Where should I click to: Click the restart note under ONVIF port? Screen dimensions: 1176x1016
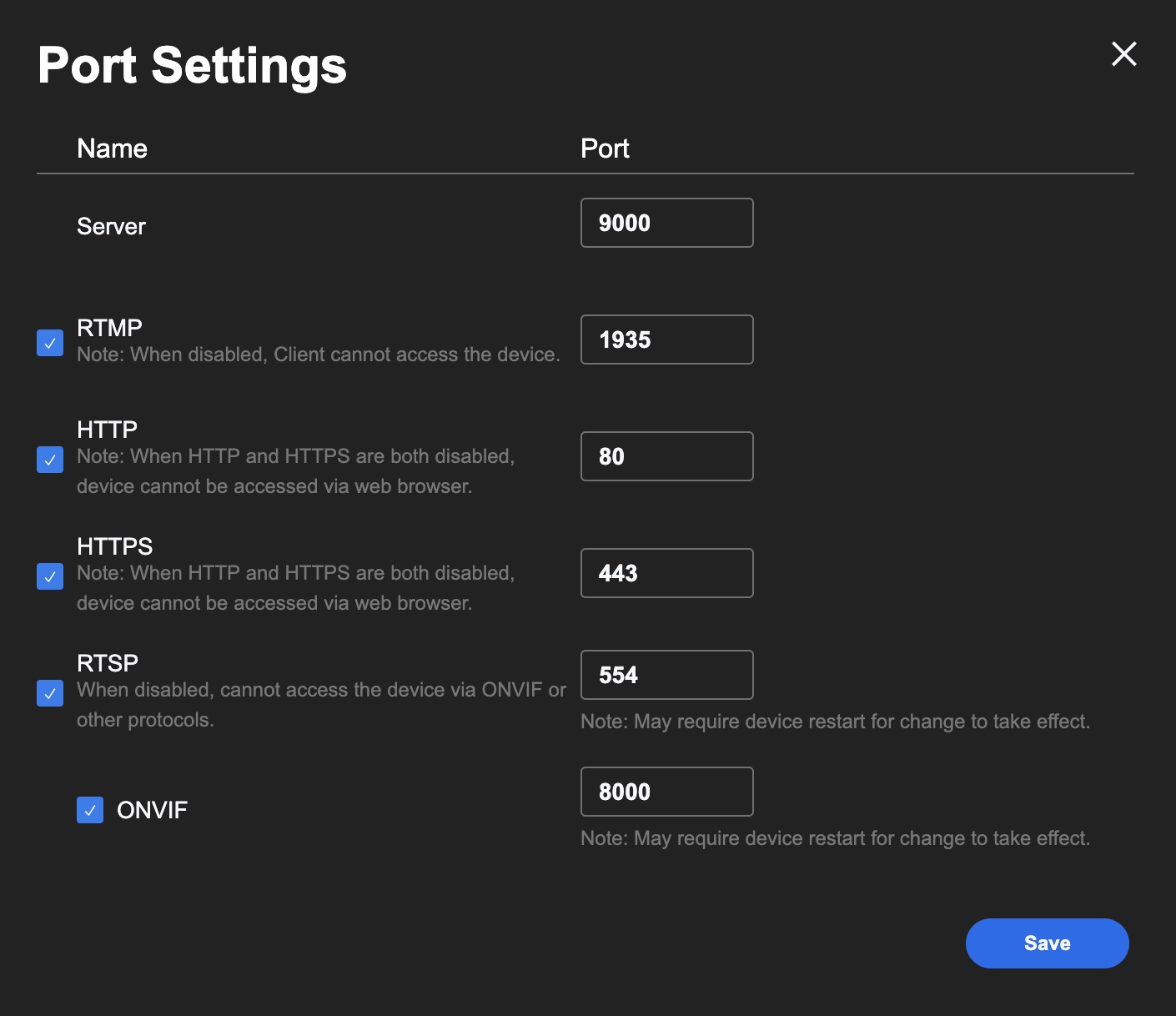tap(836, 838)
